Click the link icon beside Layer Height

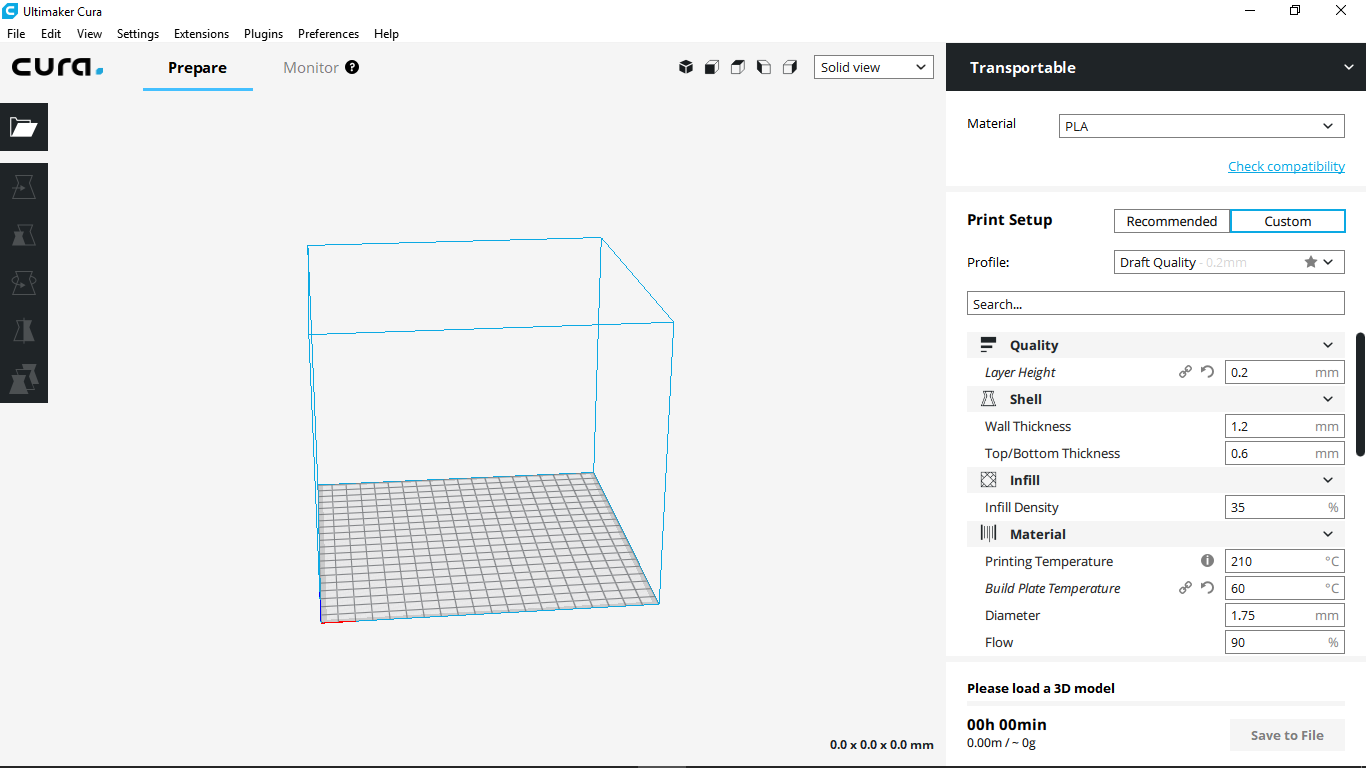(x=1185, y=372)
